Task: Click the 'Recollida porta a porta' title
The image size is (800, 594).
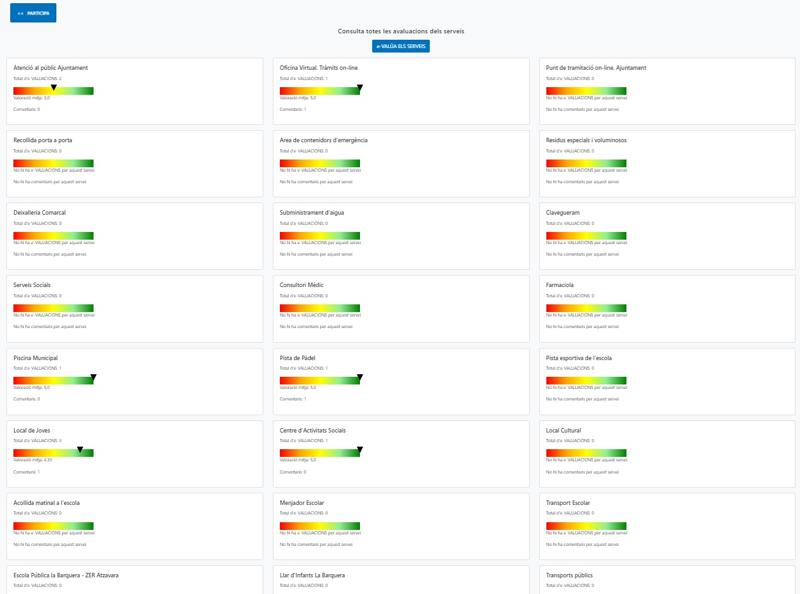Action: [43, 140]
